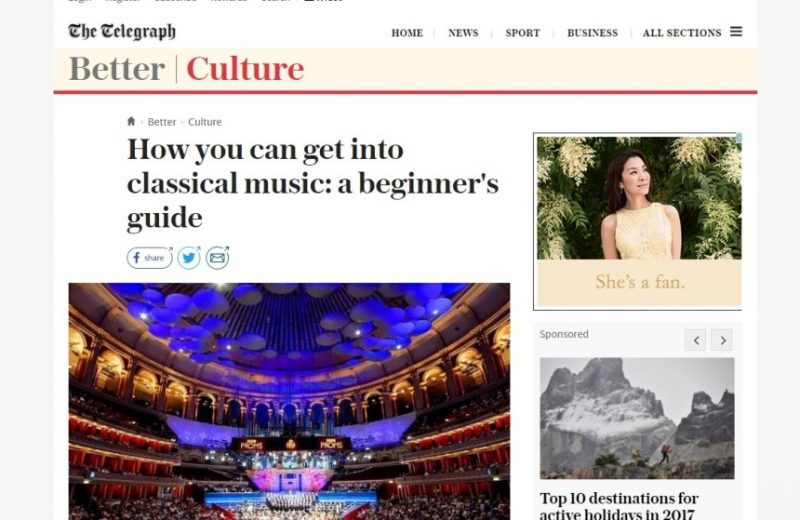Share the article on Twitter
800x520 pixels.
pos(189,258)
